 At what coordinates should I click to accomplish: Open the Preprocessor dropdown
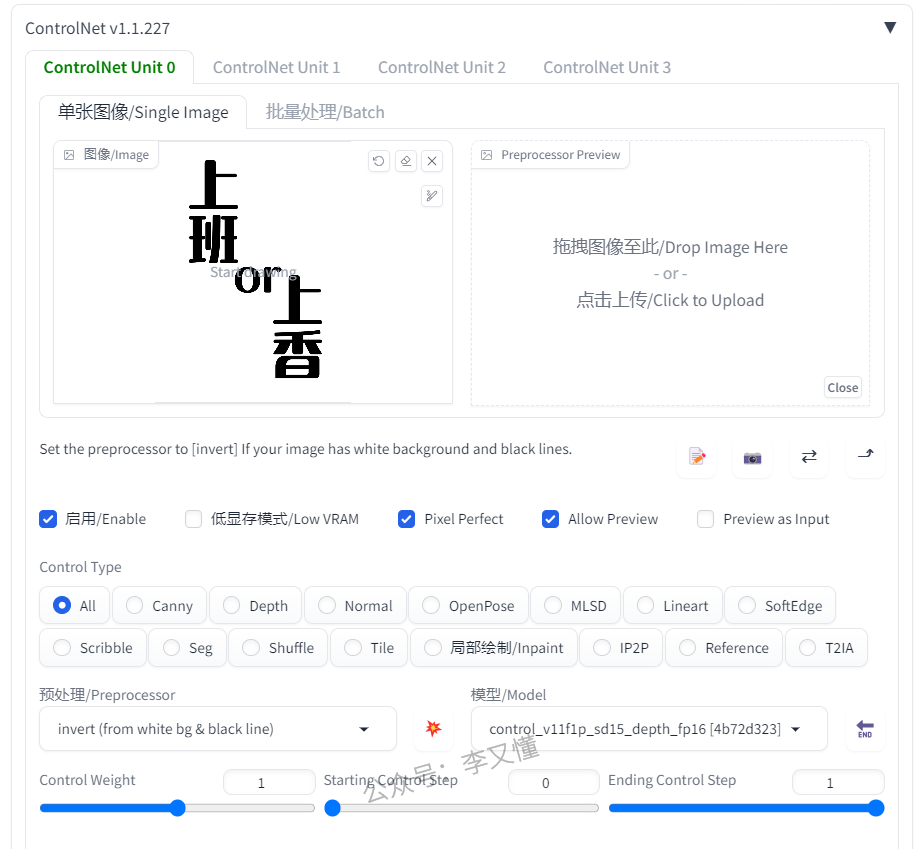click(218, 729)
